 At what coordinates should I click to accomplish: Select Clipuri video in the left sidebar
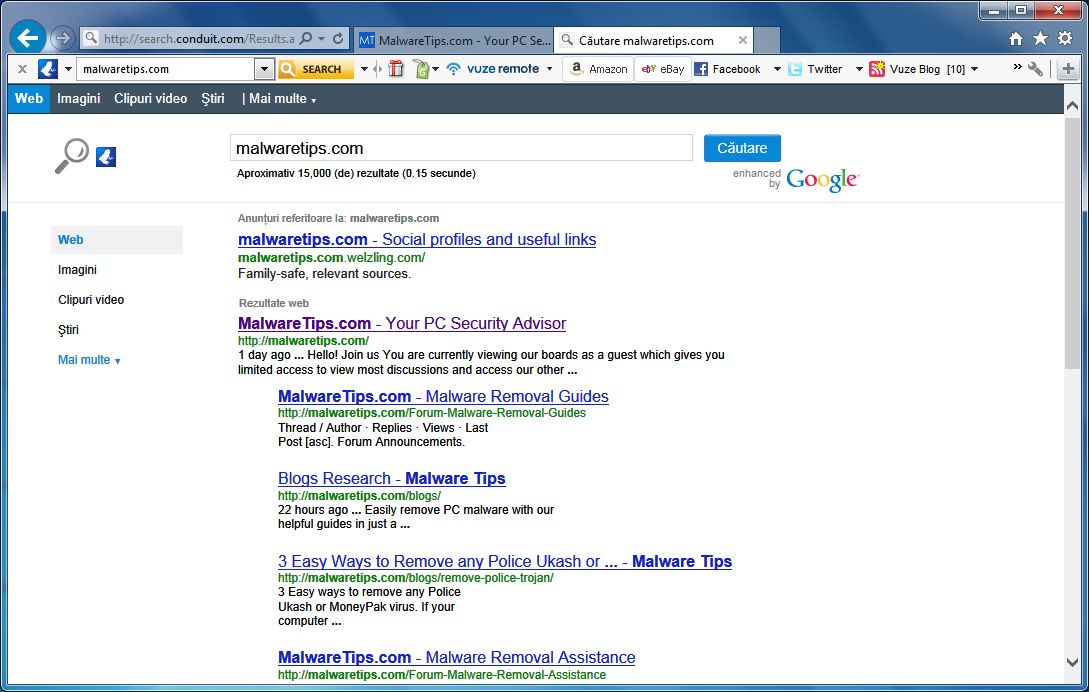[x=91, y=299]
